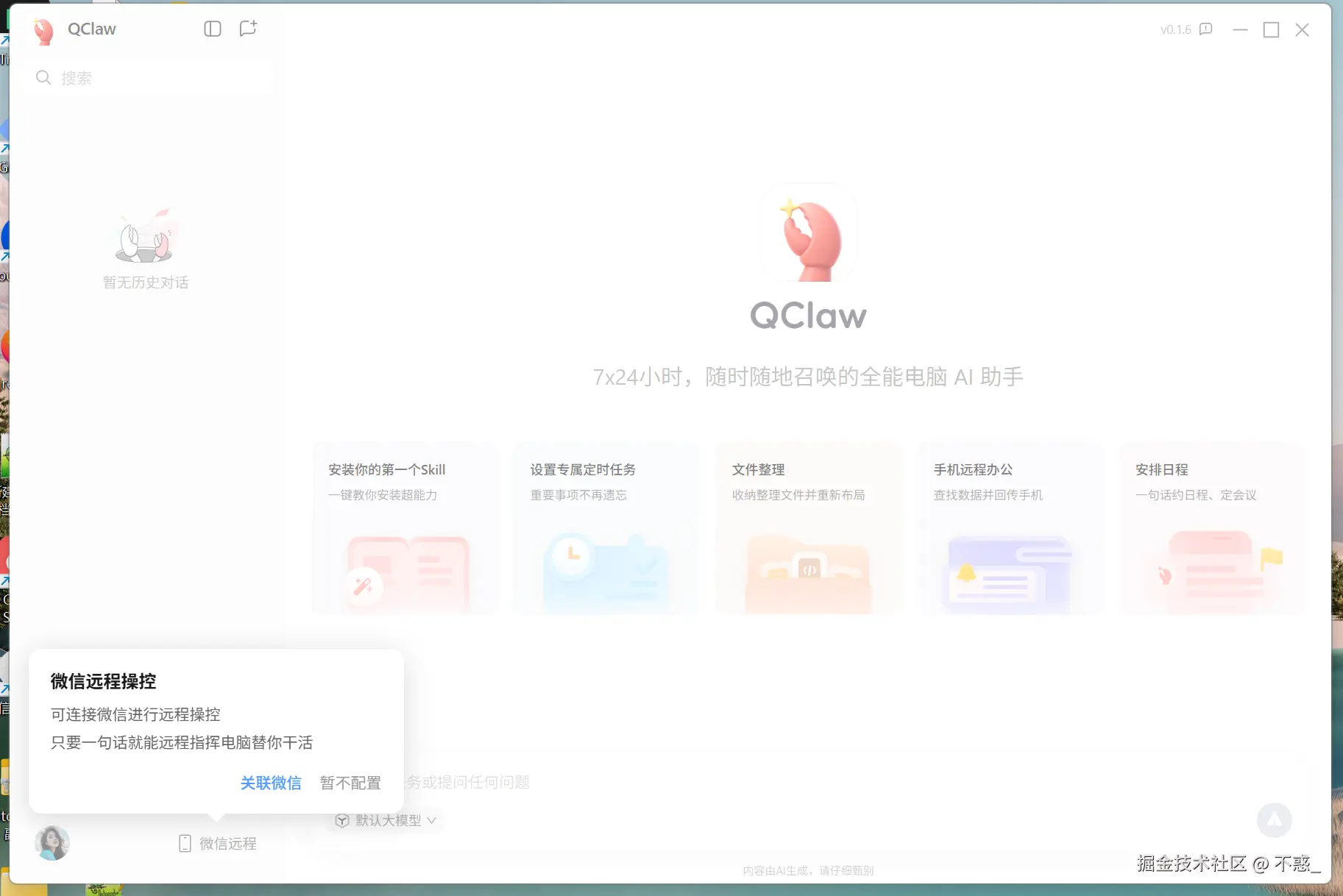Open the 安装你的第一个Skill card

click(405, 527)
